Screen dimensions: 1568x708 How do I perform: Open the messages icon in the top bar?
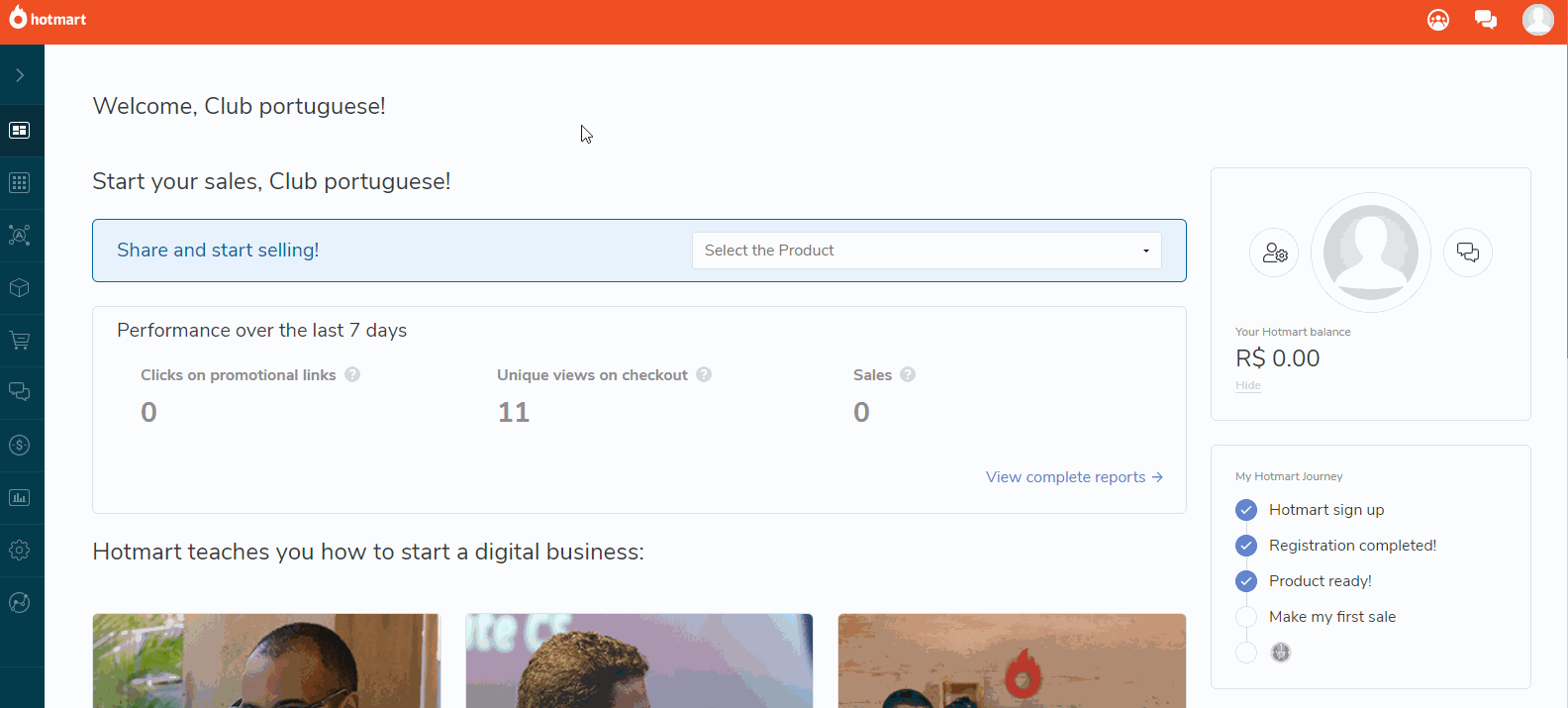click(x=1486, y=20)
